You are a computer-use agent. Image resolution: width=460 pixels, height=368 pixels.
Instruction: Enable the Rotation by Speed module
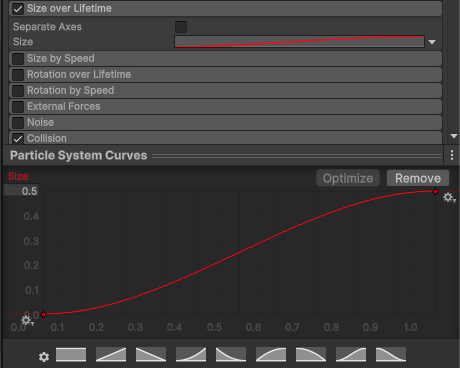tap(18, 91)
